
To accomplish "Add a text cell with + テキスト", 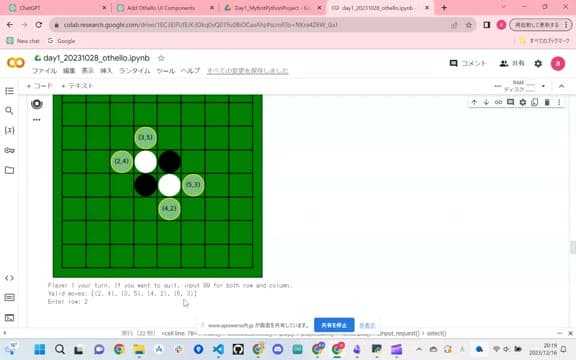I will pyautogui.click(x=77, y=86).
